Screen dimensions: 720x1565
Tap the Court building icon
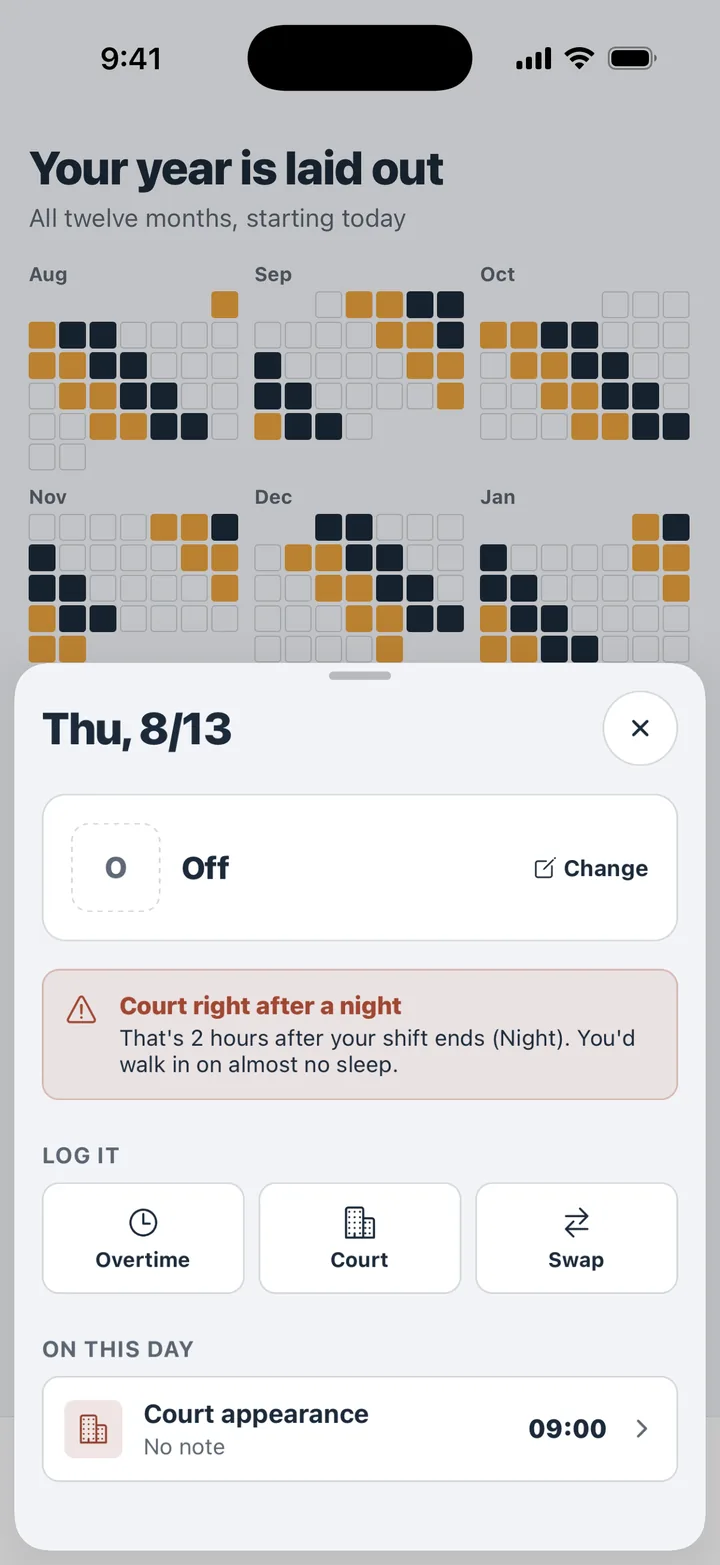[359, 1221]
